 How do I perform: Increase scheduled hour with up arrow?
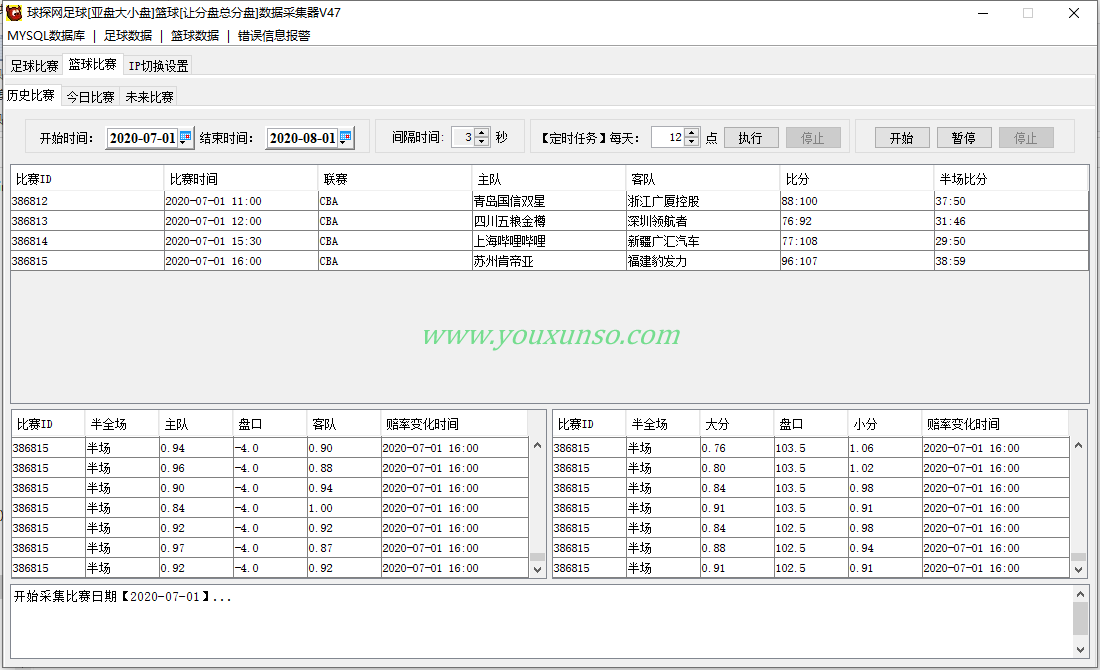click(692, 133)
